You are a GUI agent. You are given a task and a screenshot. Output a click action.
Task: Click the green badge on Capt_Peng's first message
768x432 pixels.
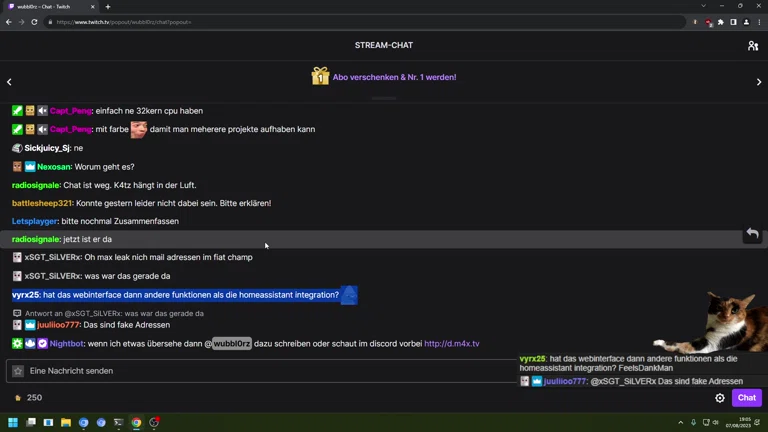coord(17,111)
